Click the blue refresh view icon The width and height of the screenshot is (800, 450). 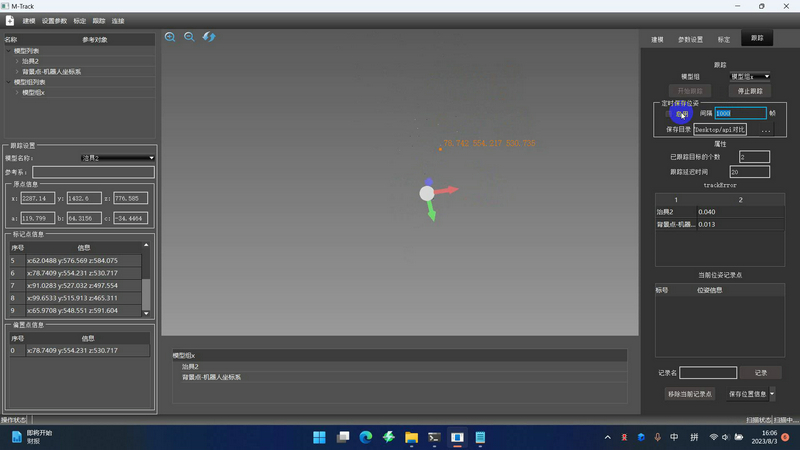209,37
